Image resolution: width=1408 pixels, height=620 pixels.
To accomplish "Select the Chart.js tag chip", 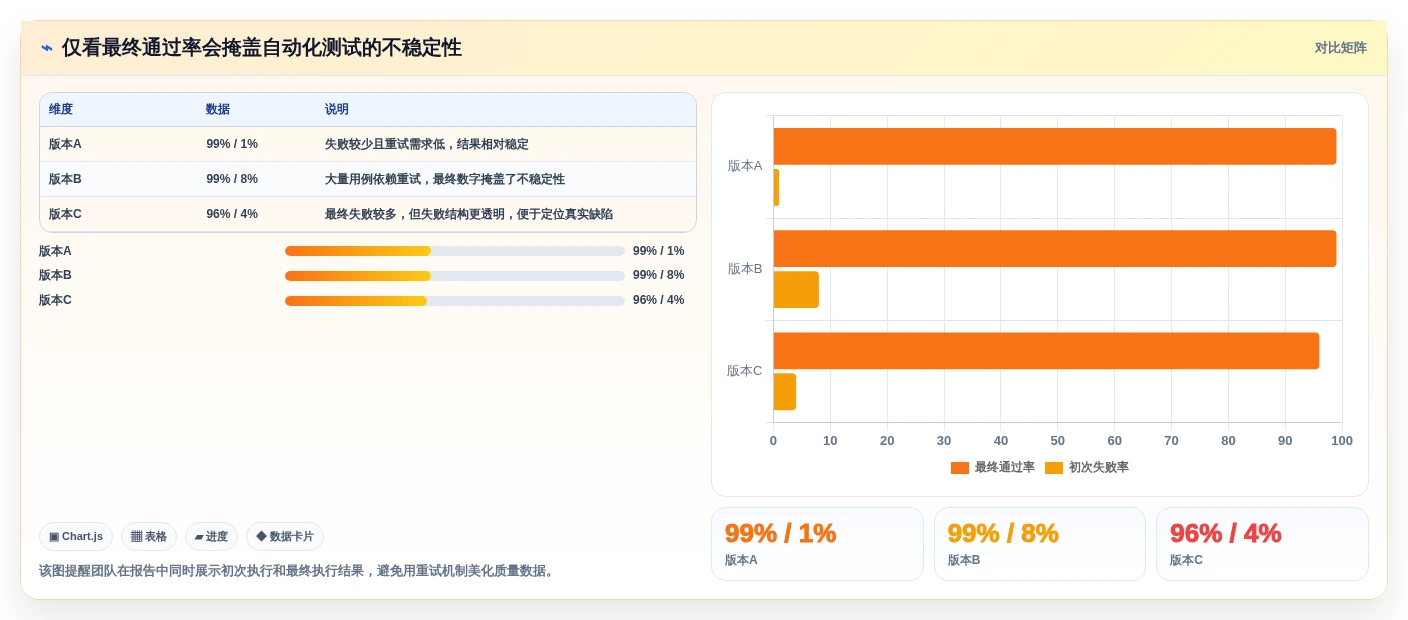I will [x=76, y=537].
